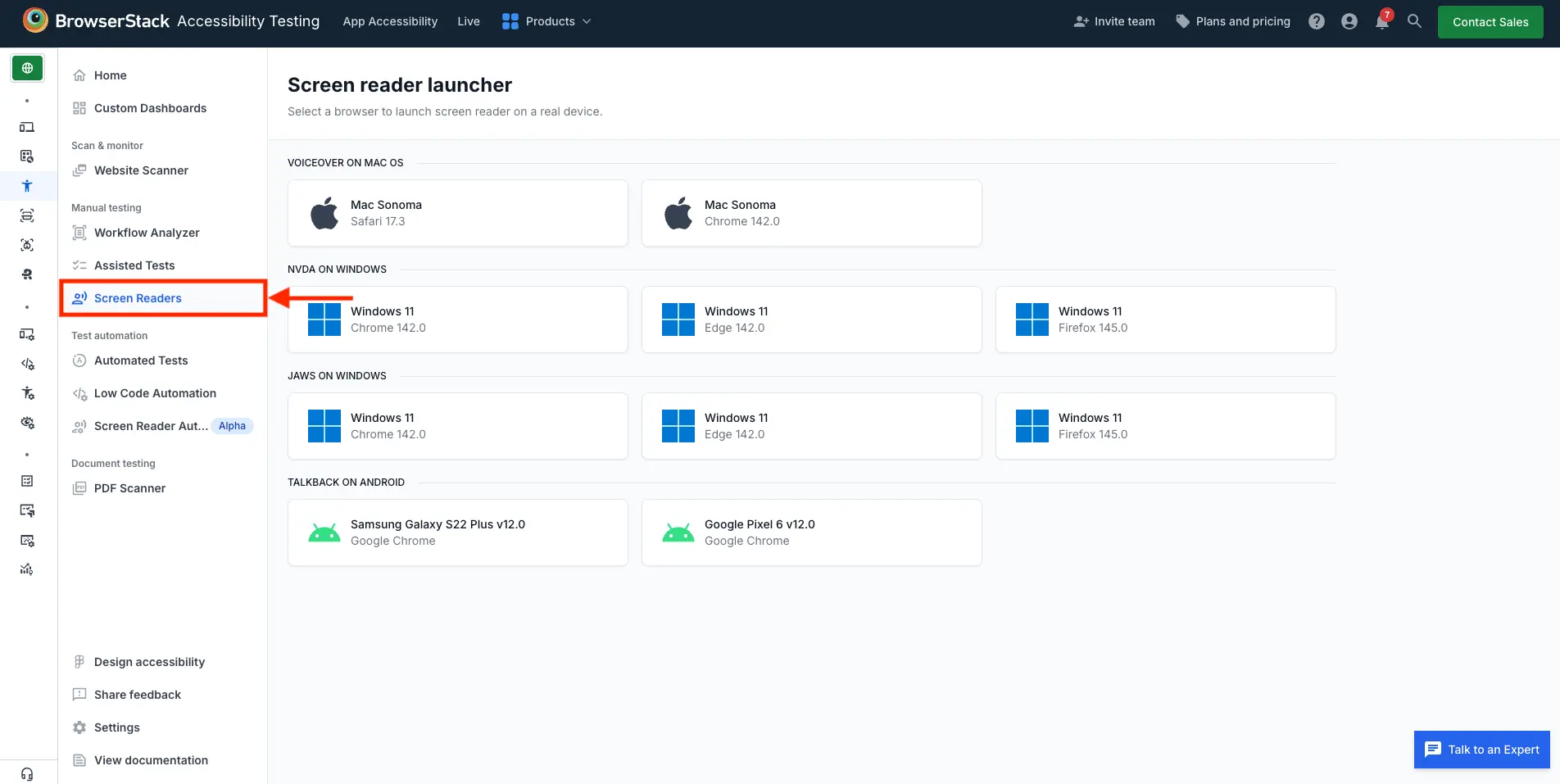Image resolution: width=1560 pixels, height=784 pixels.
Task: Click the Settings gear icon in sidebar
Action: click(x=79, y=727)
